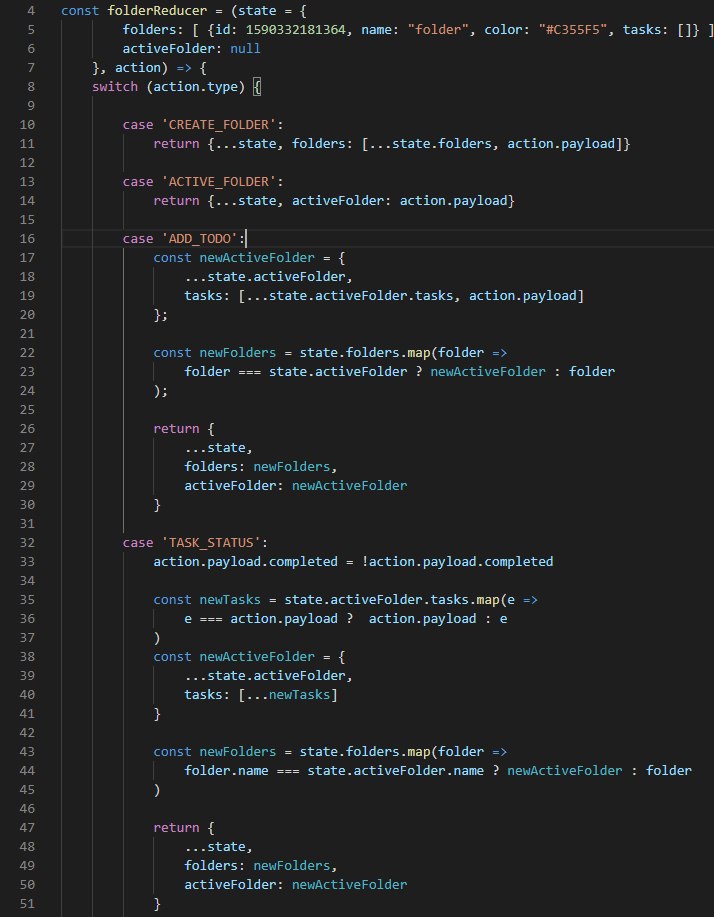Click line number 4 in the gutter
Screen dimensions: 714x917
pyautogui.click(x=30, y=11)
